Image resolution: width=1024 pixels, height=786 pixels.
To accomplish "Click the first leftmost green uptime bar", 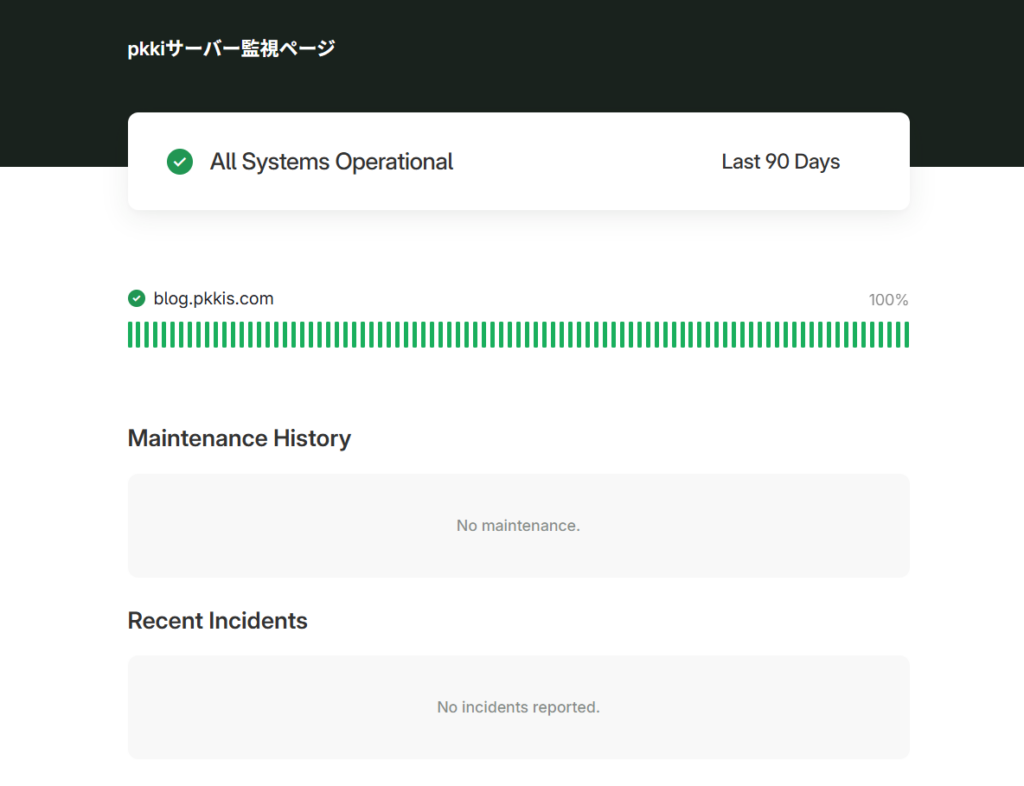I will [131, 335].
